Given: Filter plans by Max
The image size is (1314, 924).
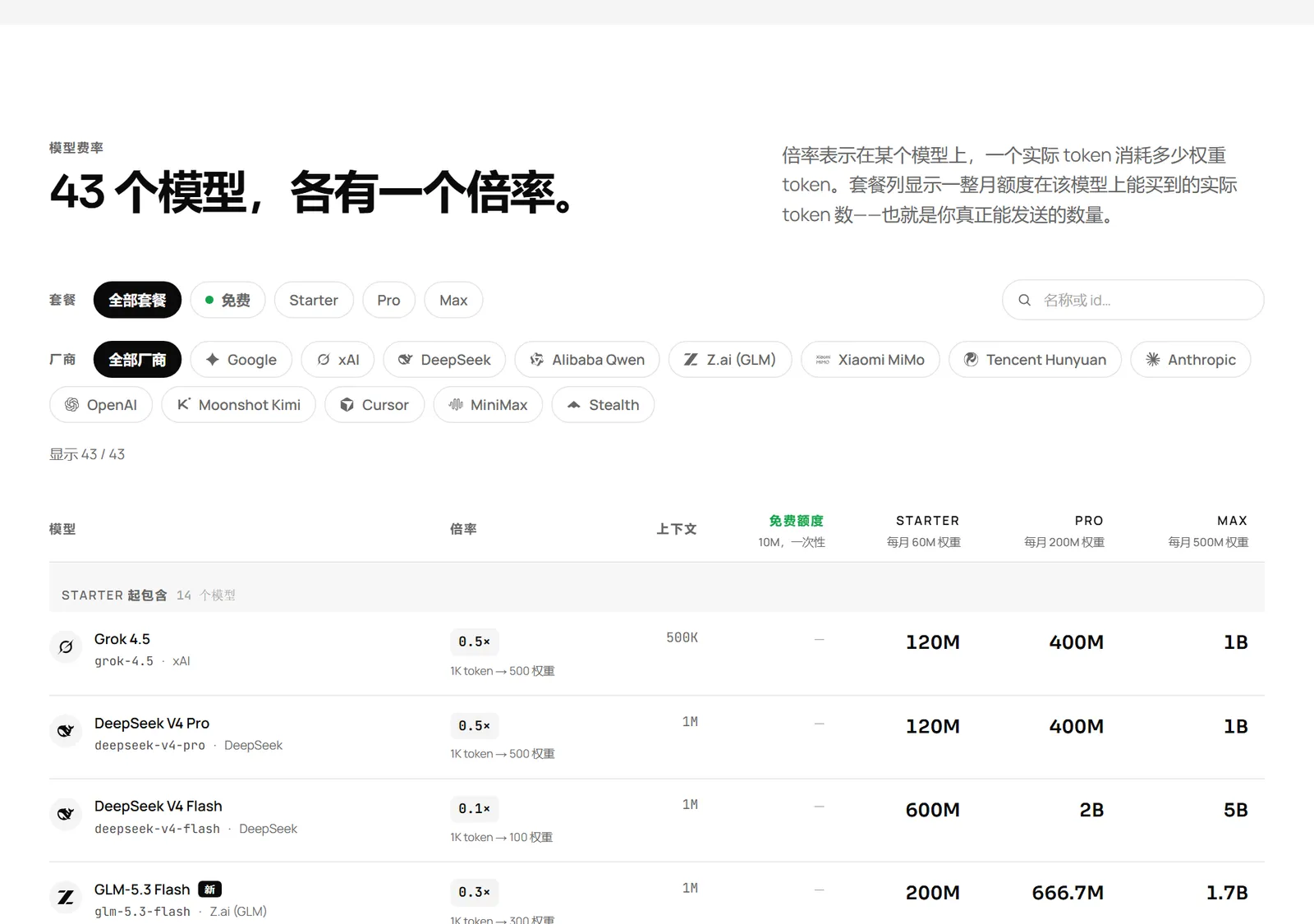Looking at the screenshot, I should point(453,300).
